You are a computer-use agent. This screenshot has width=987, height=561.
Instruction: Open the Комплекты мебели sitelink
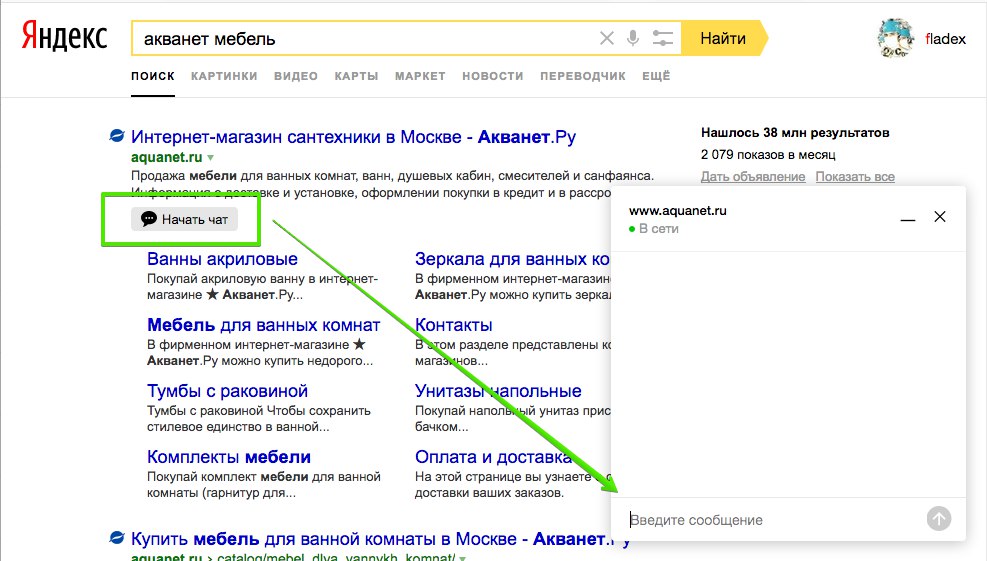pyautogui.click(x=228, y=457)
